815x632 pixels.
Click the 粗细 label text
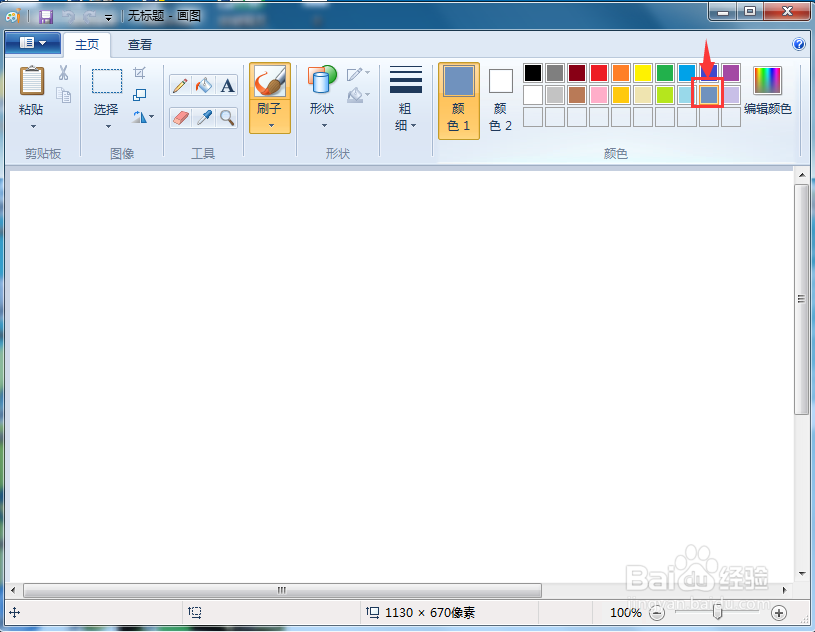[405, 117]
